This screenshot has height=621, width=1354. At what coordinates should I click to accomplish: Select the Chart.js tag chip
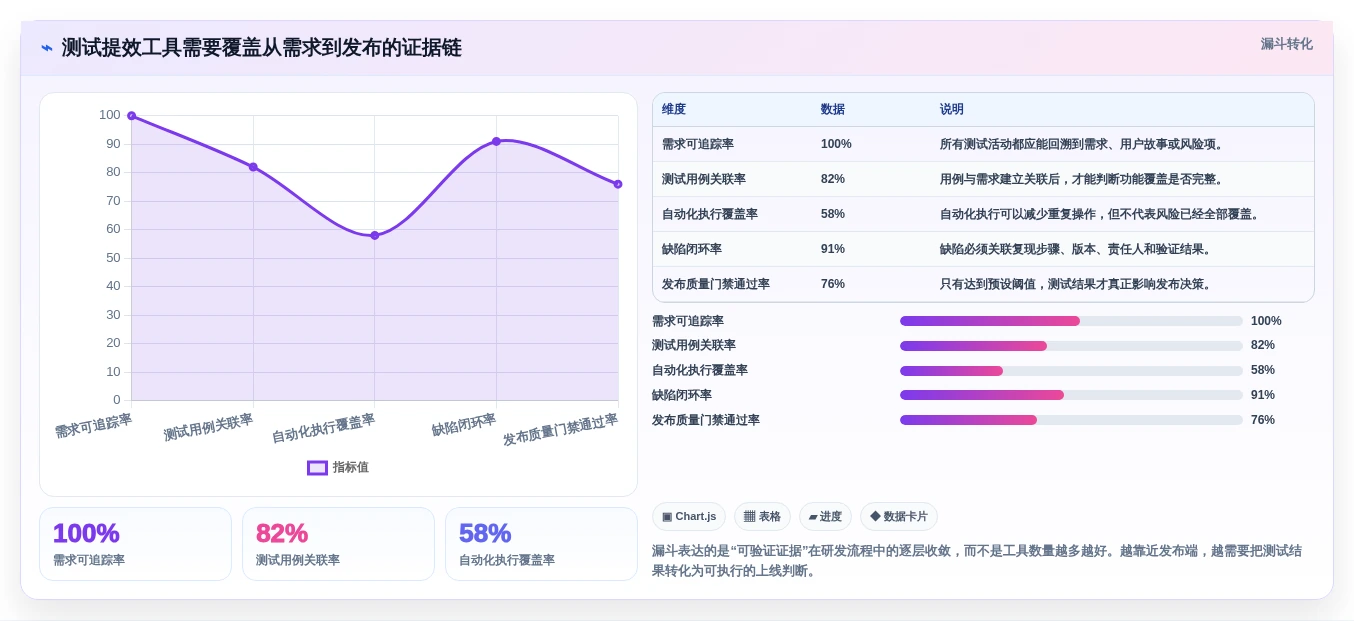pyautogui.click(x=689, y=516)
